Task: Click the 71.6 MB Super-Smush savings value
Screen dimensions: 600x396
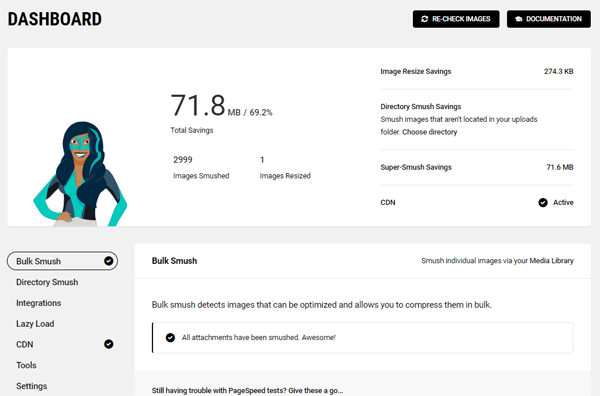Action: (x=560, y=167)
